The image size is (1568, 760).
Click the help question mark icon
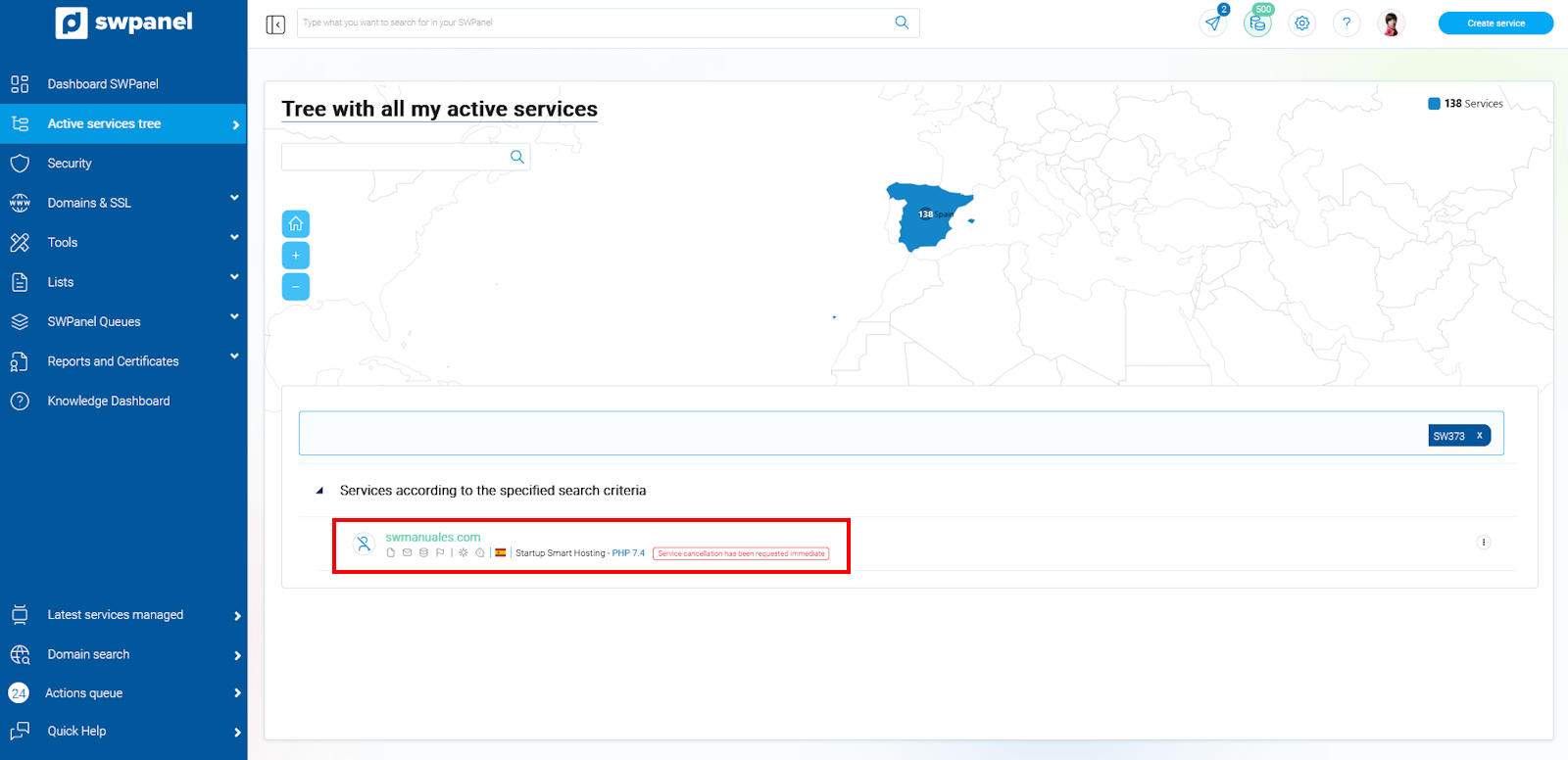(1347, 24)
